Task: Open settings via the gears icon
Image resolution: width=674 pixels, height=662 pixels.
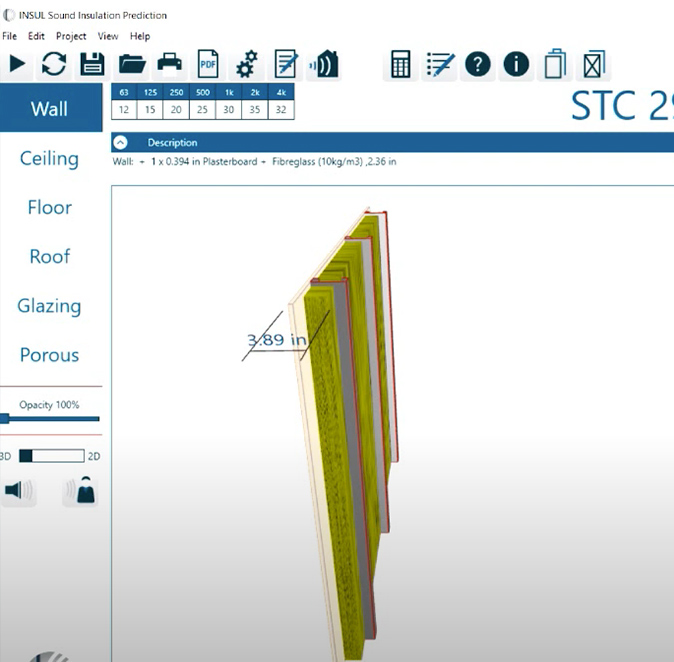Action: [x=247, y=65]
